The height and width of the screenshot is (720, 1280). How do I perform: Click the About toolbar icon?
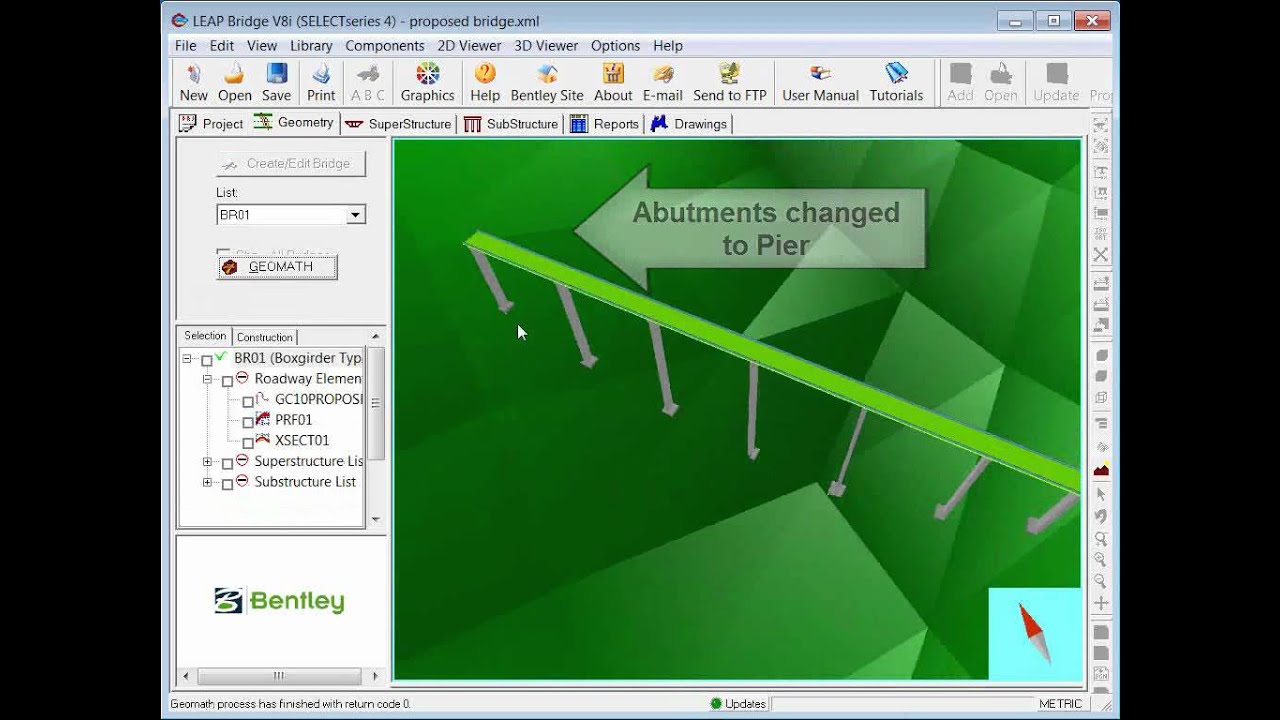coord(613,73)
